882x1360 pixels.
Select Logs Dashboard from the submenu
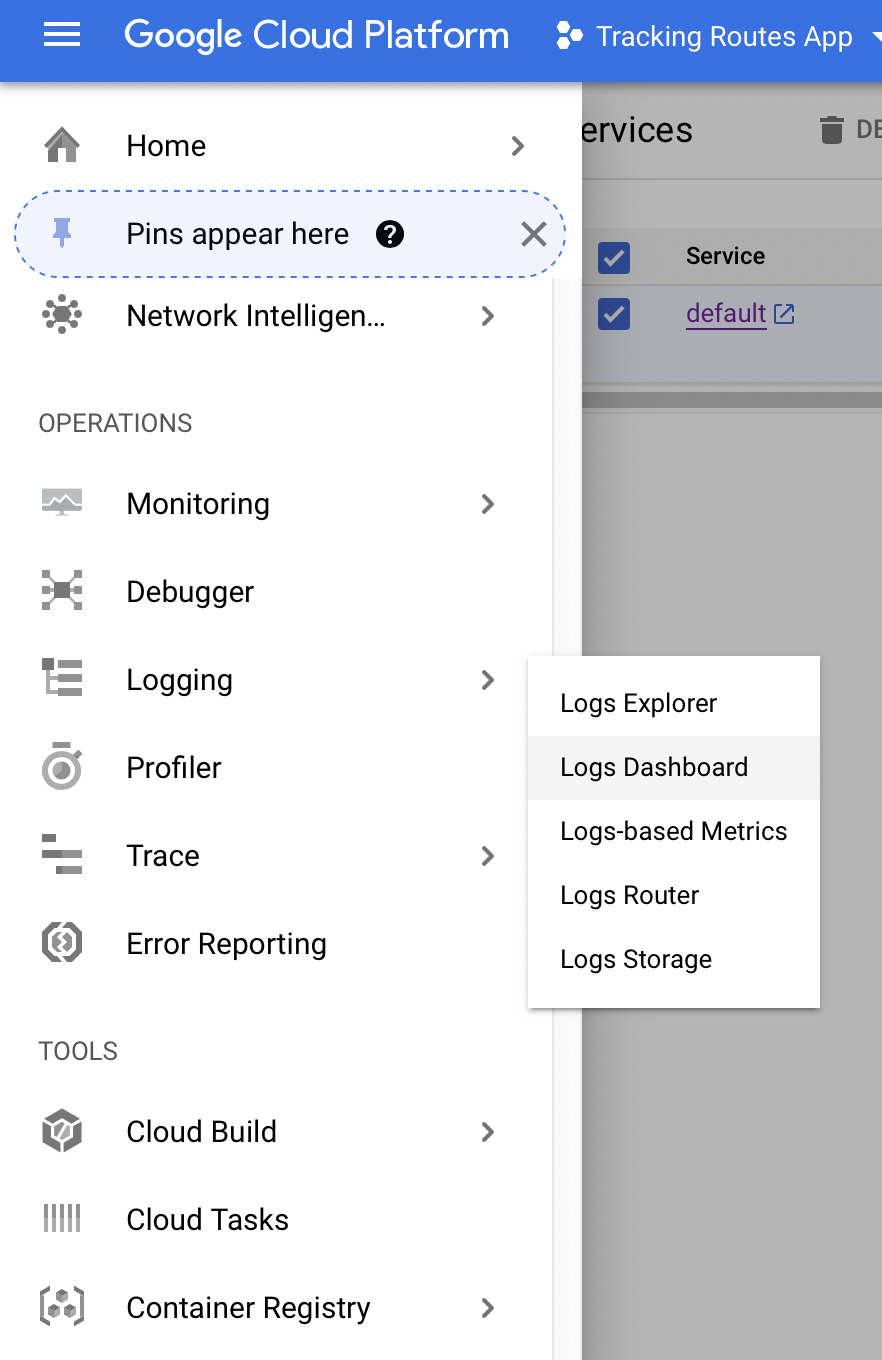(674, 768)
